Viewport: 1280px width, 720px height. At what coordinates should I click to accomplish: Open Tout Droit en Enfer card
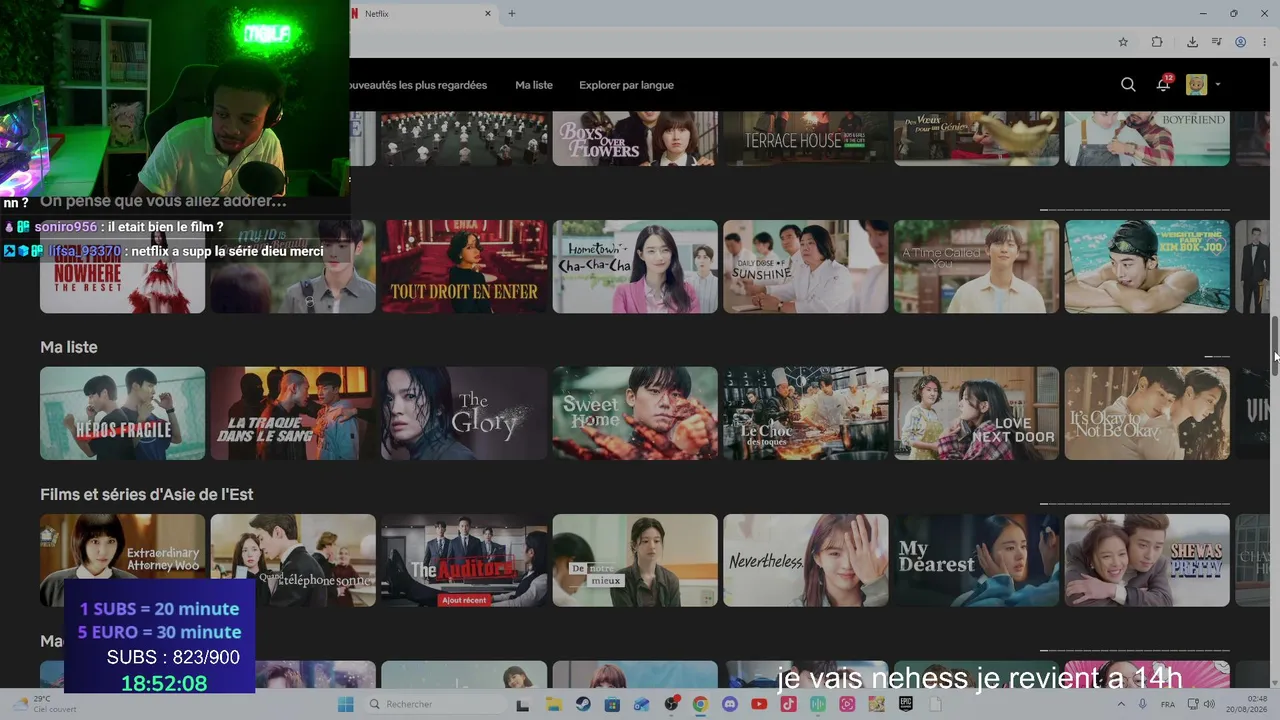pos(464,266)
